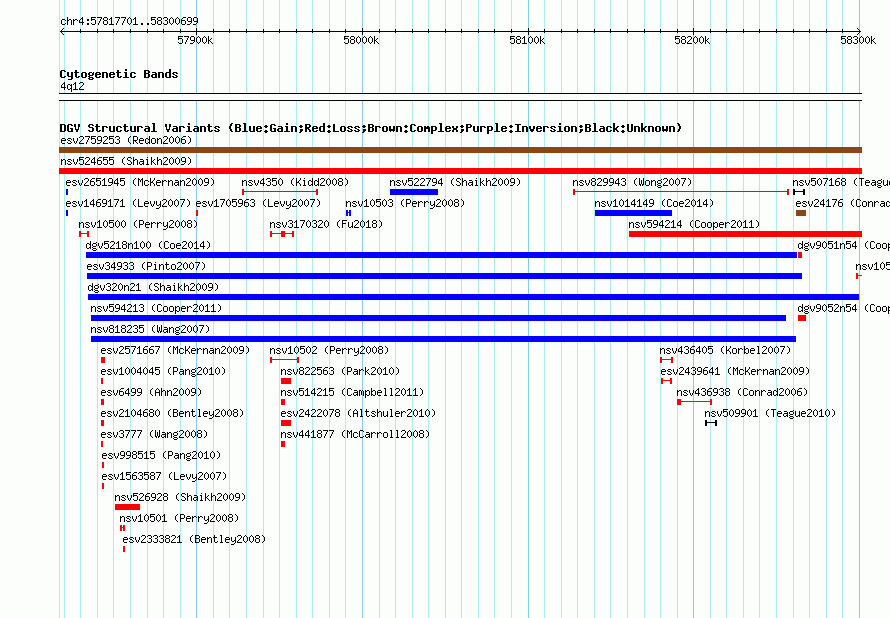Viewport: 890px width, 618px height.
Task: Open the esv2759253 (Redon2006) label
Action: [126, 140]
